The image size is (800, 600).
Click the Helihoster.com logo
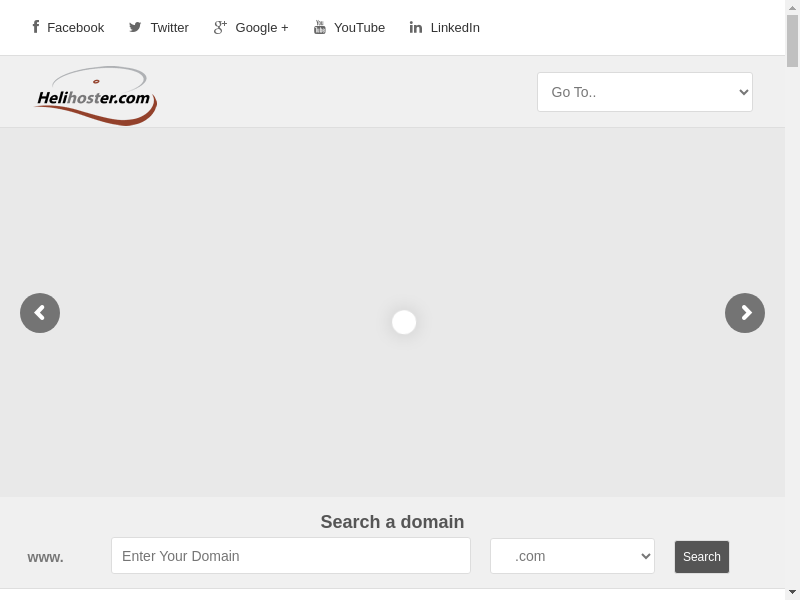click(x=96, y=96)
